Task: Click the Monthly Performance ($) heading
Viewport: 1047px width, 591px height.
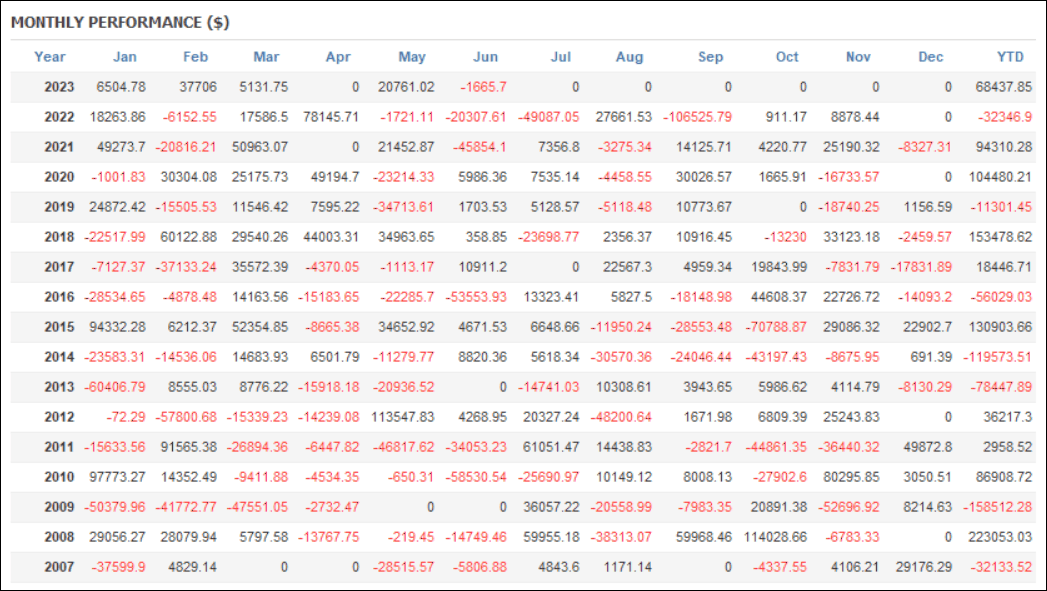Action: pos(120,23)
